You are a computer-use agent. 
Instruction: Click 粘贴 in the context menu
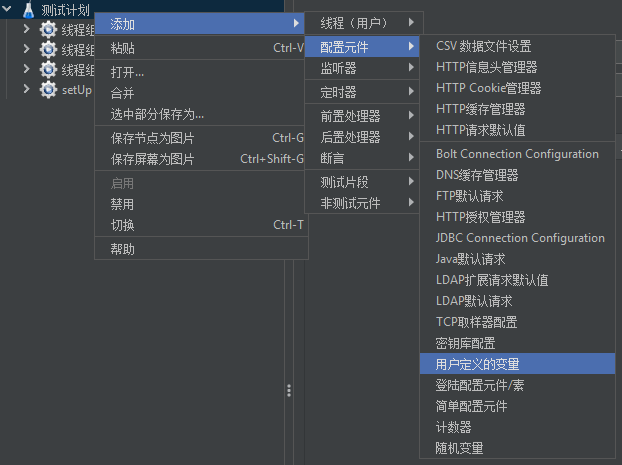pos(123,48)
